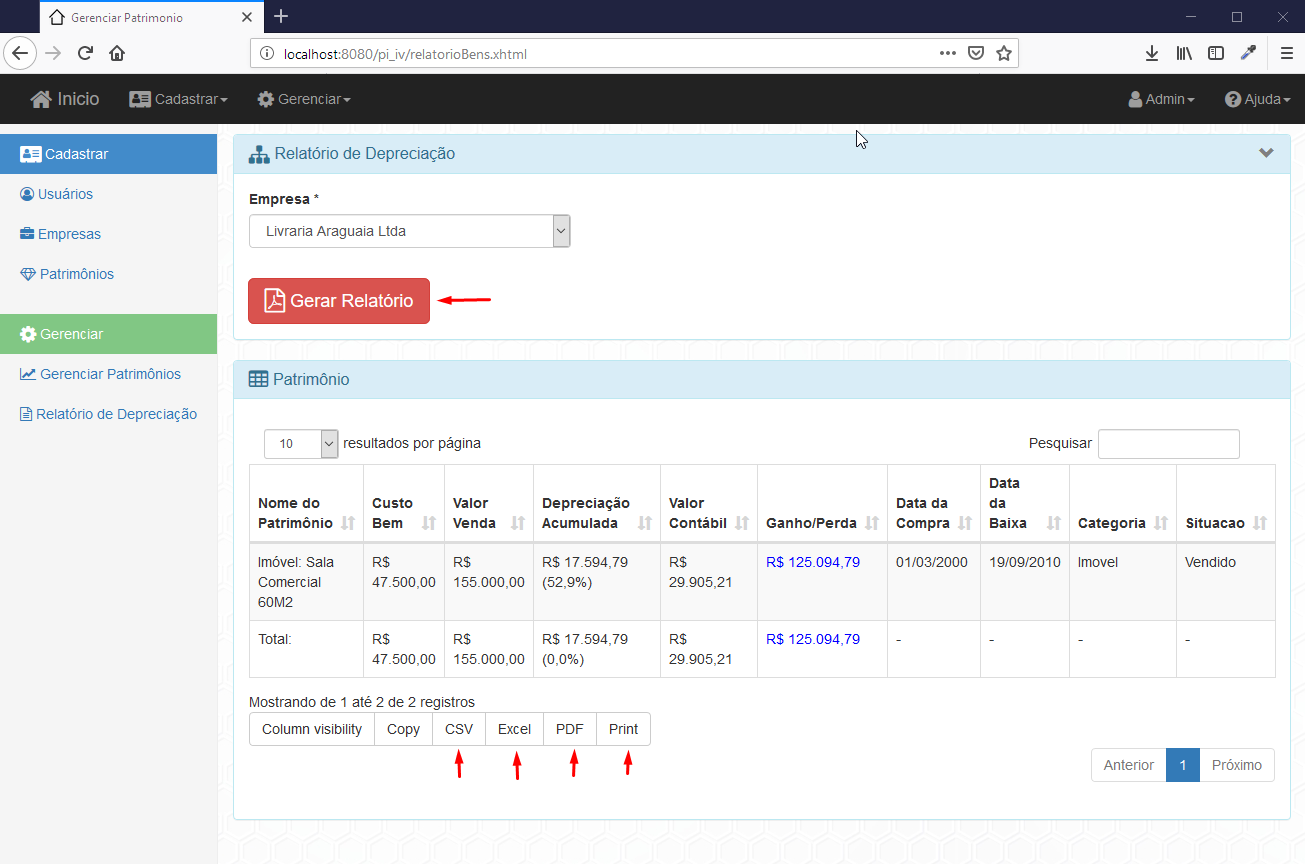The width and height of the screenshot is (1305, 864).
Task: Click the 01/03/2000 purchase date cell
Action: pos(934,582)
